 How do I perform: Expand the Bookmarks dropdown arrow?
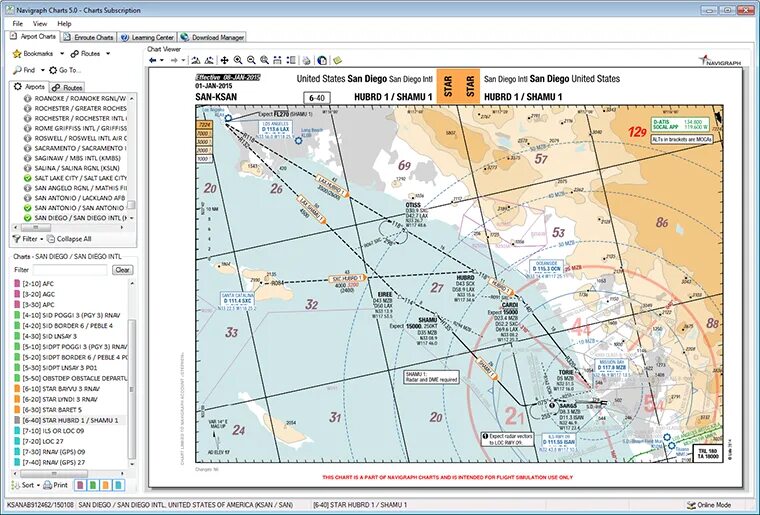[x=62, y=53]
